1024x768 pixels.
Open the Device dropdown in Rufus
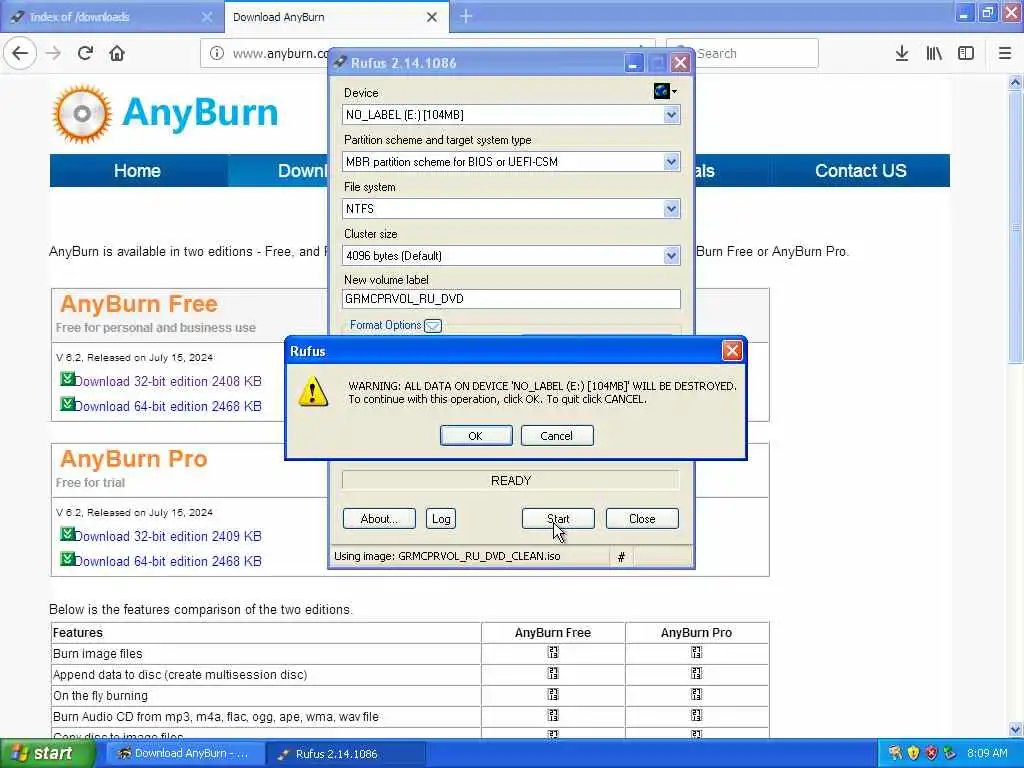click(671, 115)
